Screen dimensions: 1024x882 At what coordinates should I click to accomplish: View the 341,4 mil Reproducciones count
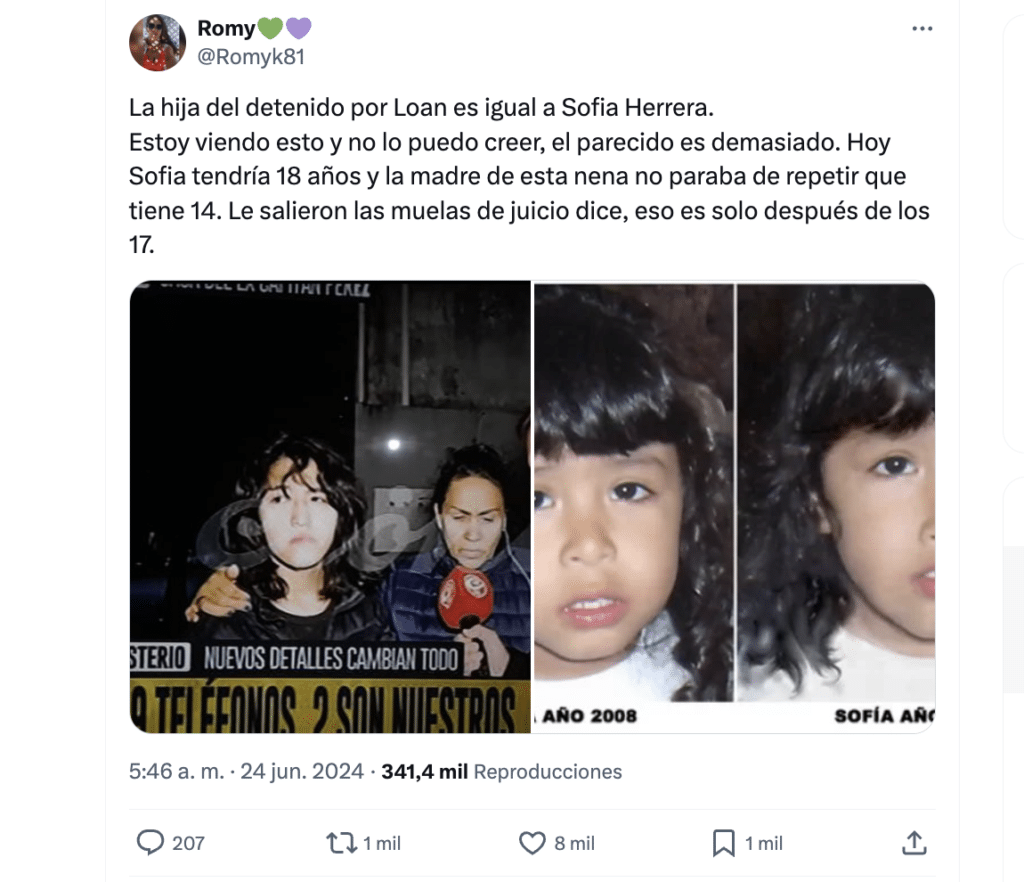tap(502, 772)
